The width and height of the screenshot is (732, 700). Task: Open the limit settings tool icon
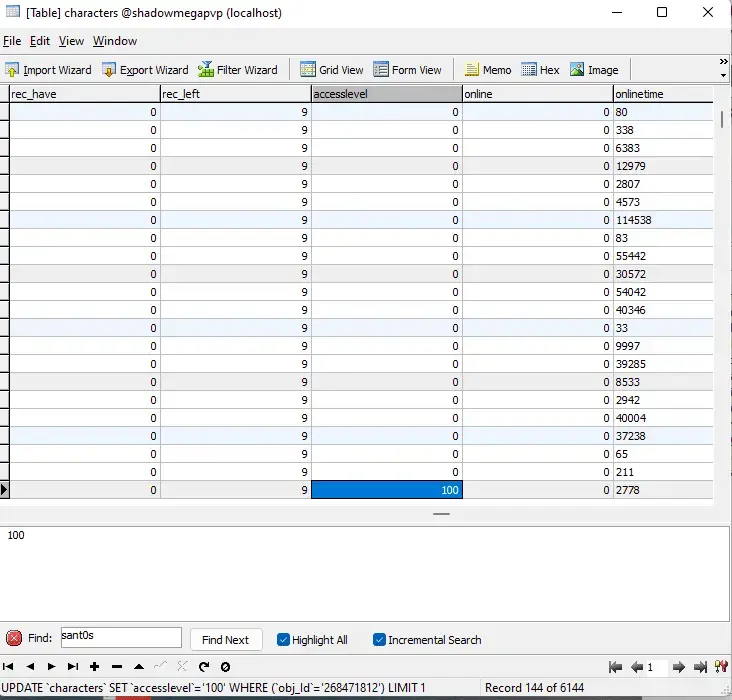[721, 667]
